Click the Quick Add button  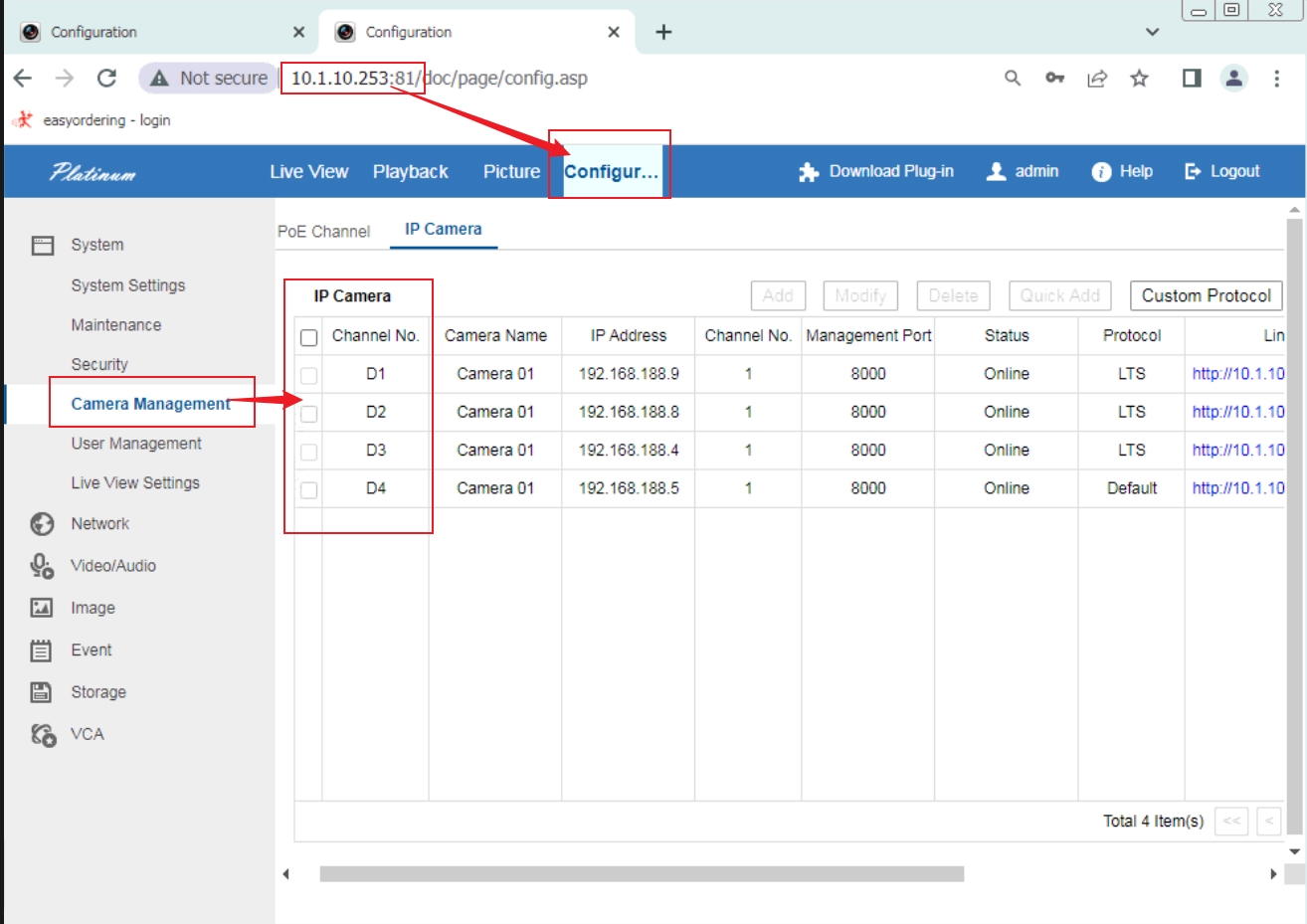1059,295
